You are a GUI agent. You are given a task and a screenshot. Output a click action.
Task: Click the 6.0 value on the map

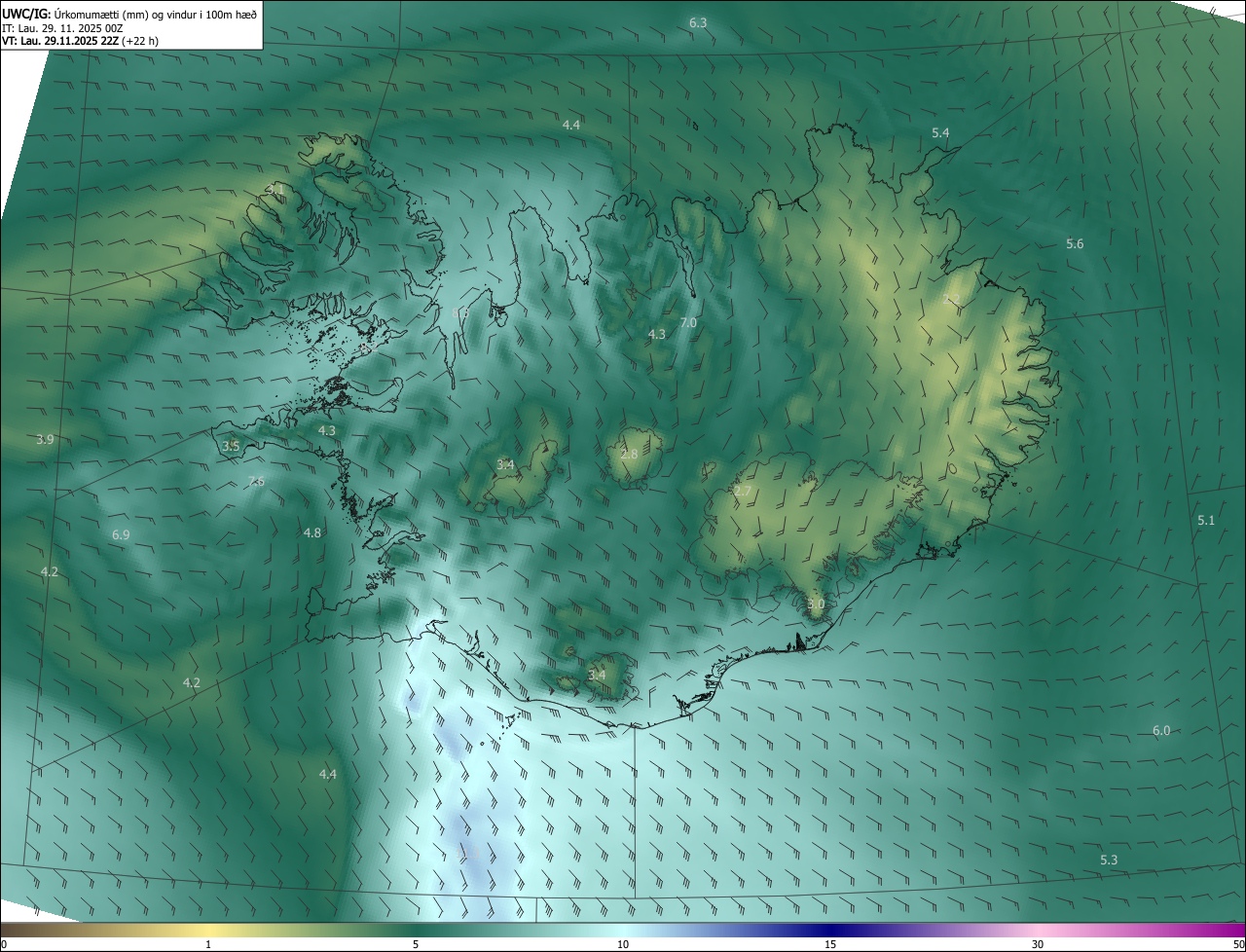coord(1161,731)
